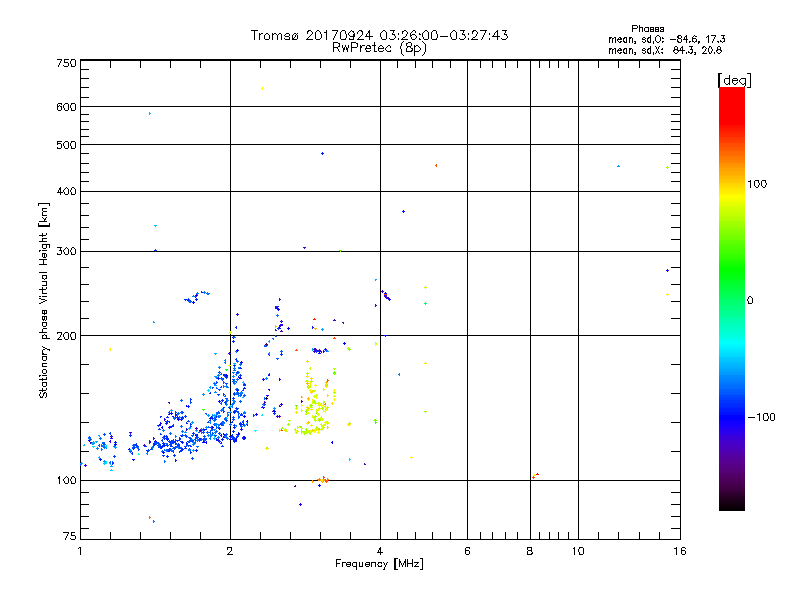Click the '-100' colorbar tick label
The width and height of the screenshot is (800, 600).
click(x=762, y=417)
